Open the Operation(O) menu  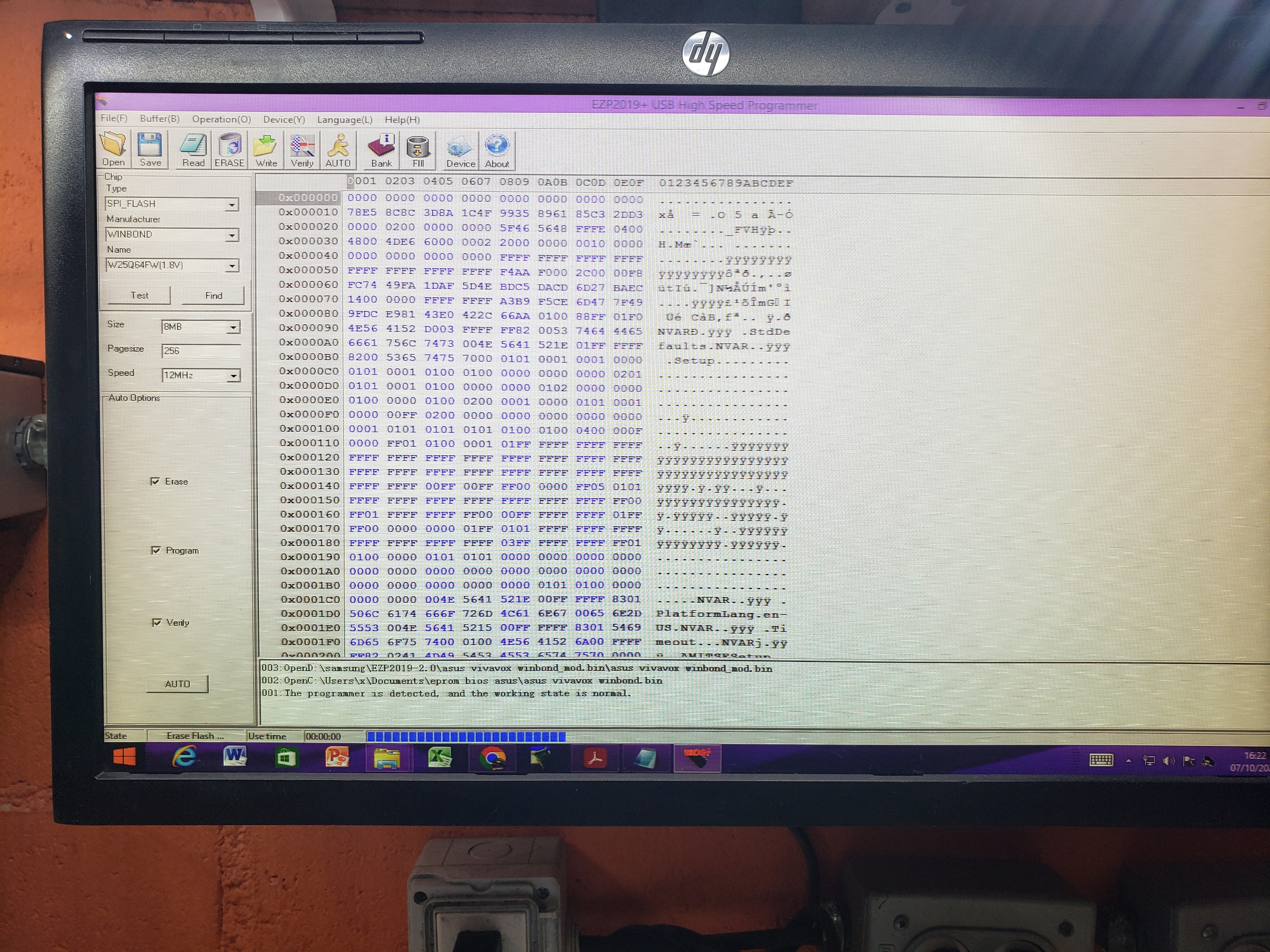click(221, 119)
